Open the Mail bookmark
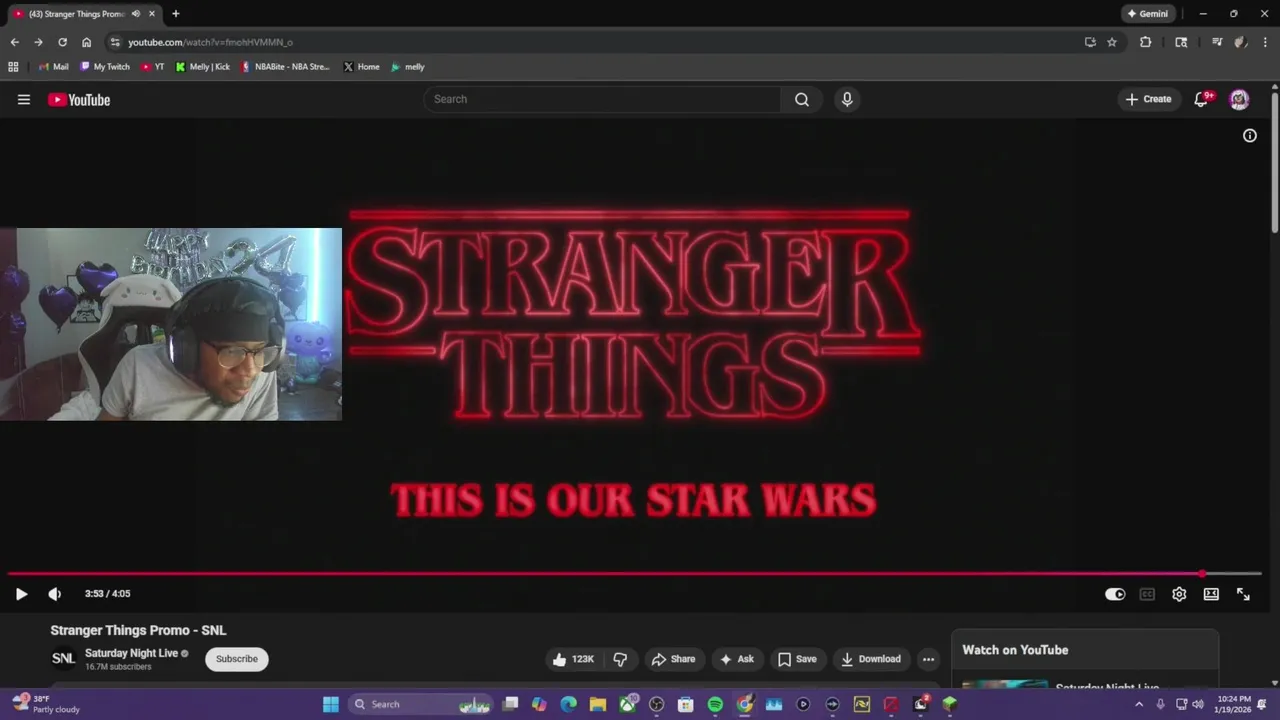 coord(53,67)
